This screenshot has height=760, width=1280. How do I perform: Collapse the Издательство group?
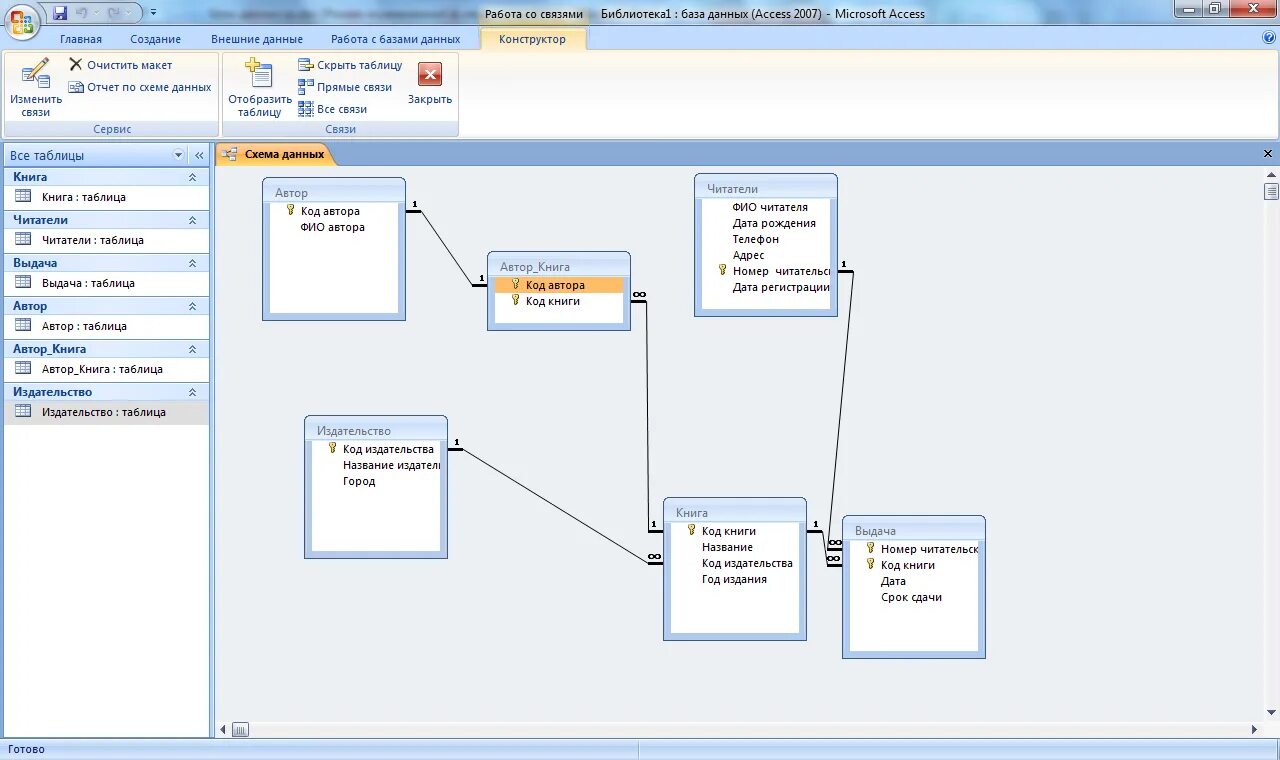click(x=193, y=392)
